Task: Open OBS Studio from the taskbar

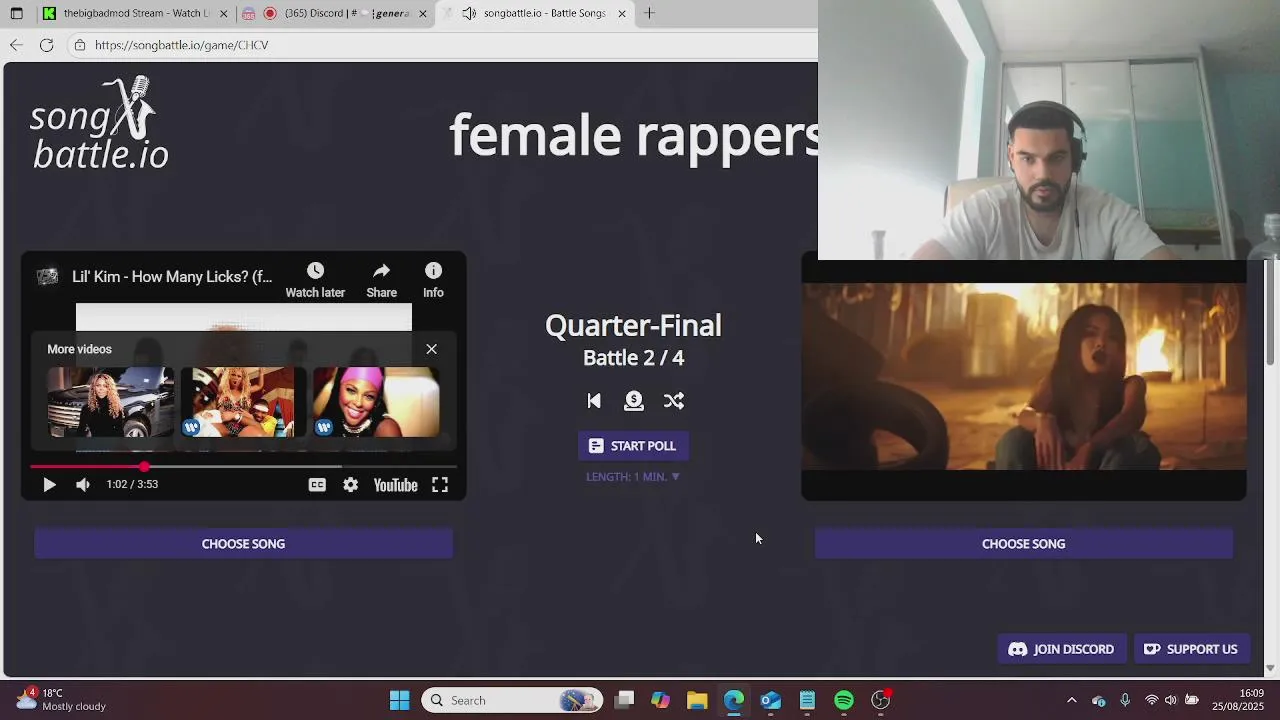Action: 881,700
